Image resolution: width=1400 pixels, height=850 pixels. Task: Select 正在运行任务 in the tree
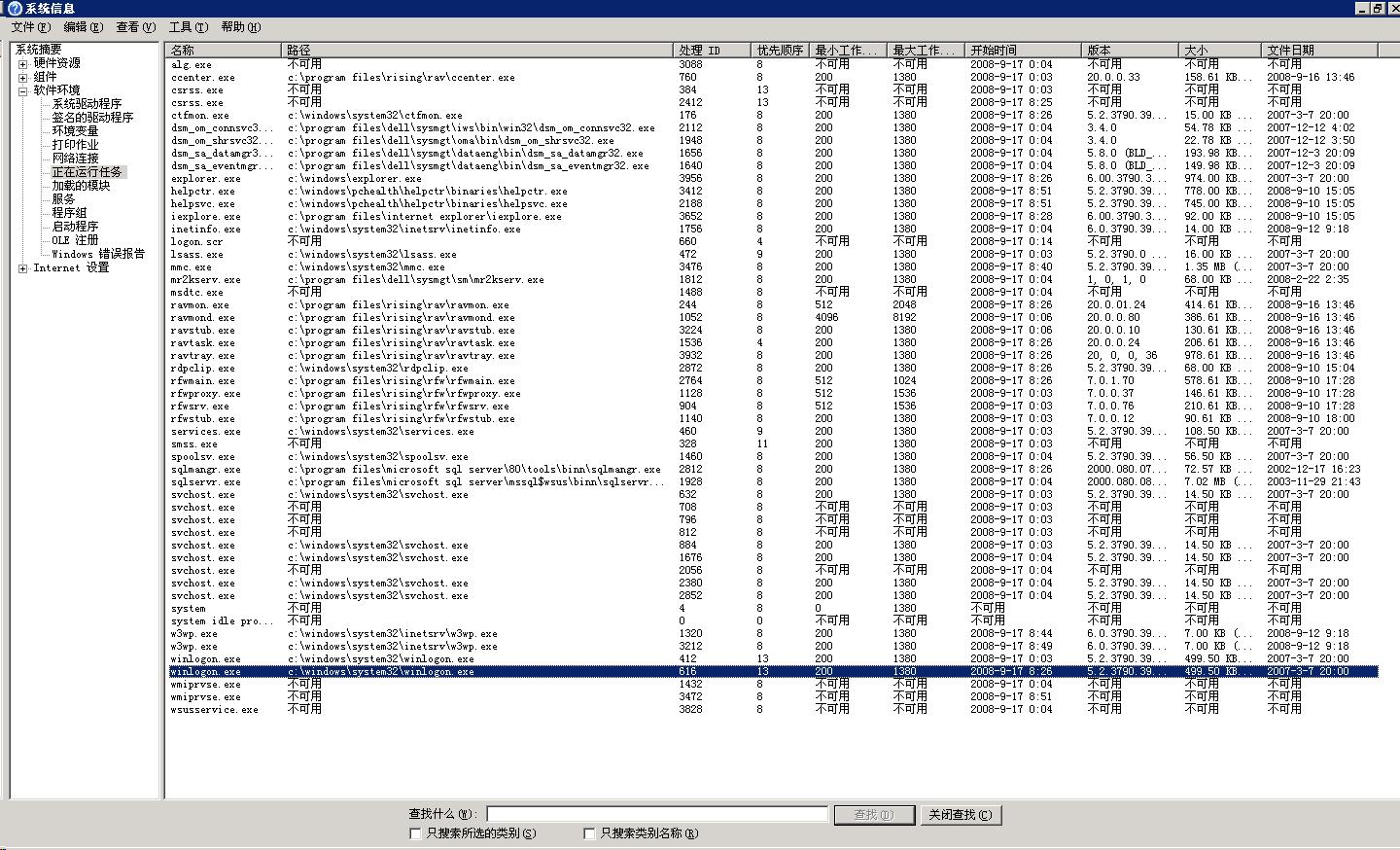[87, 172]
